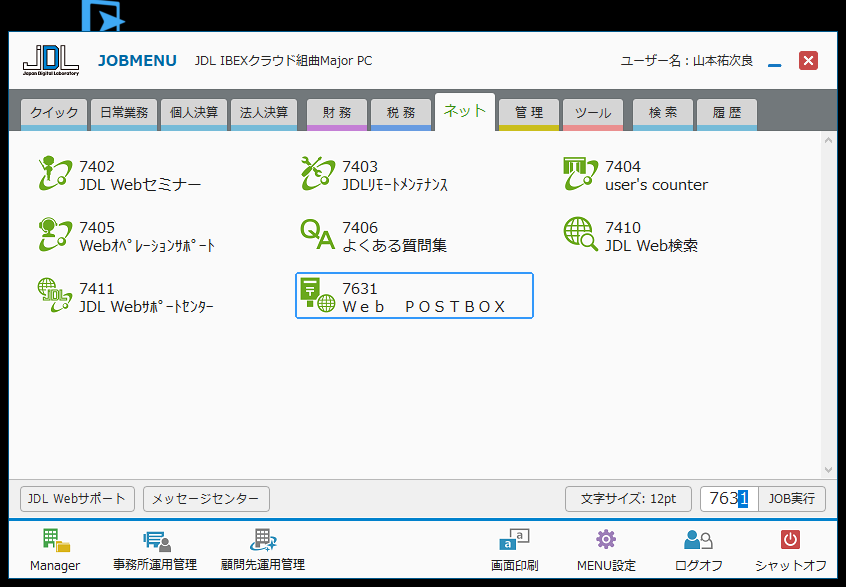Viewport: 846px width, 587px height.
Task: Open the 個人決算 tab
Action: [194, 113]
